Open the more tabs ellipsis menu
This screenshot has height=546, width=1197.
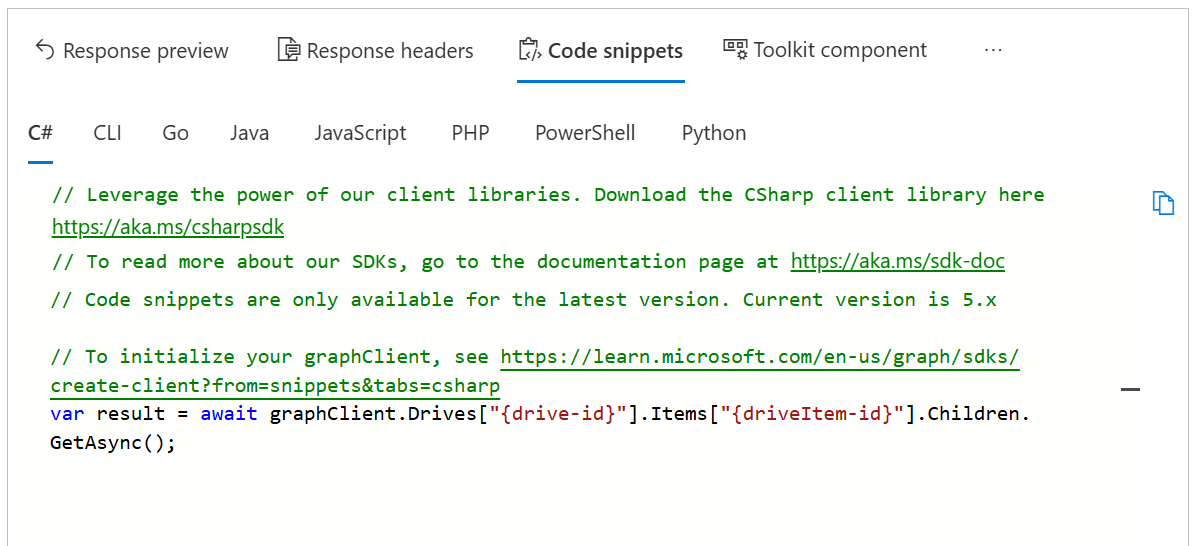(993, 50)
